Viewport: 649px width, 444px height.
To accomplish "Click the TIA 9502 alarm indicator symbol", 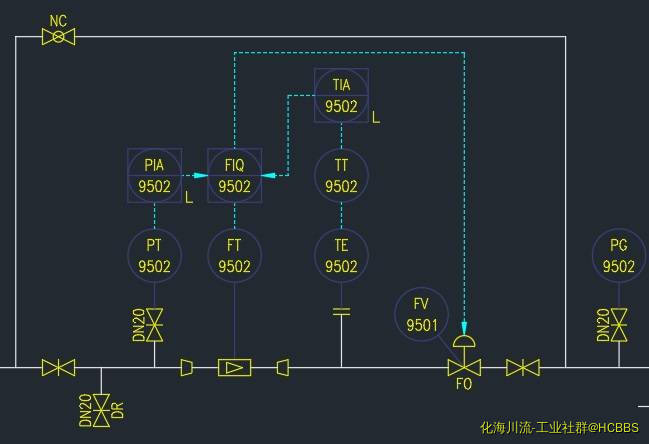I will (x=341, y=95).
